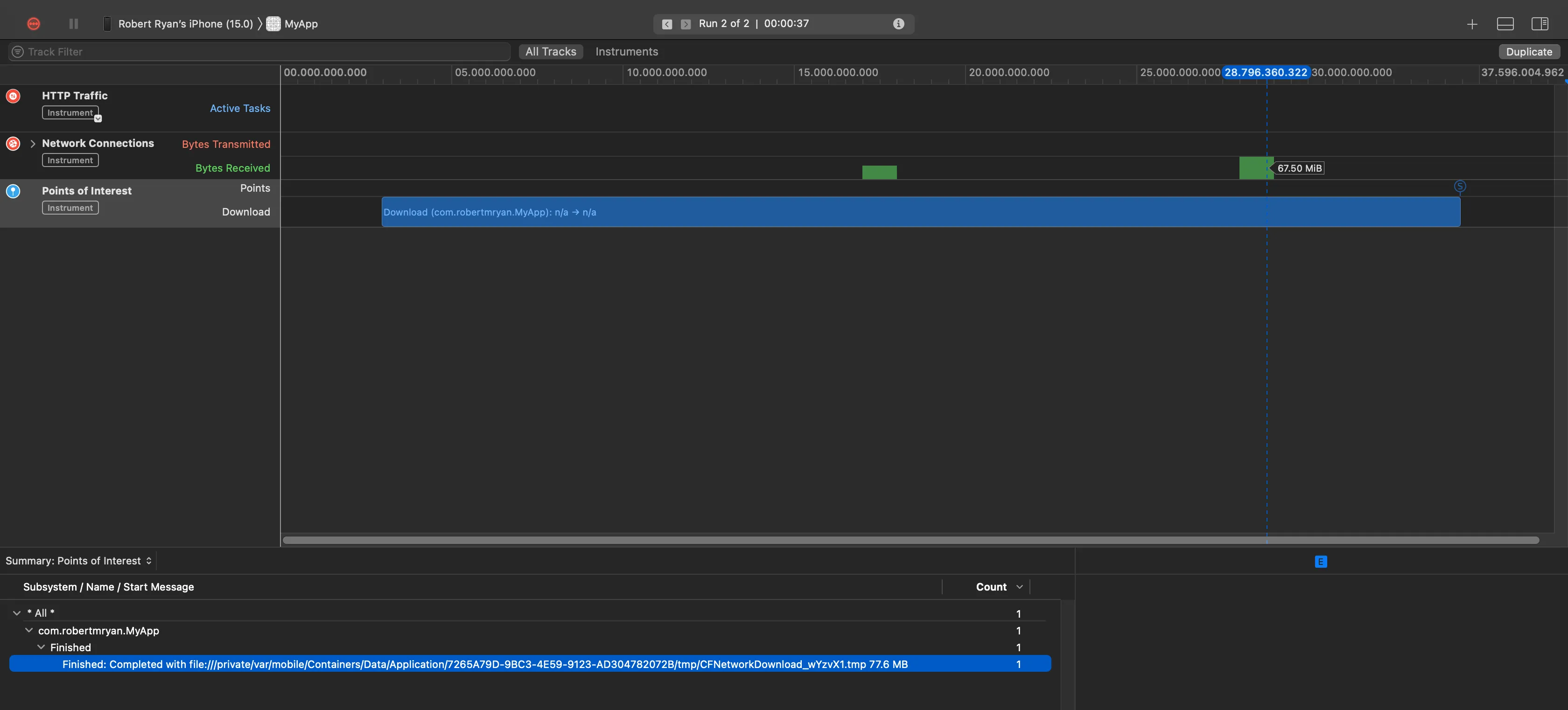Click the Network Connections instrument icon

[x=13, y=144]
